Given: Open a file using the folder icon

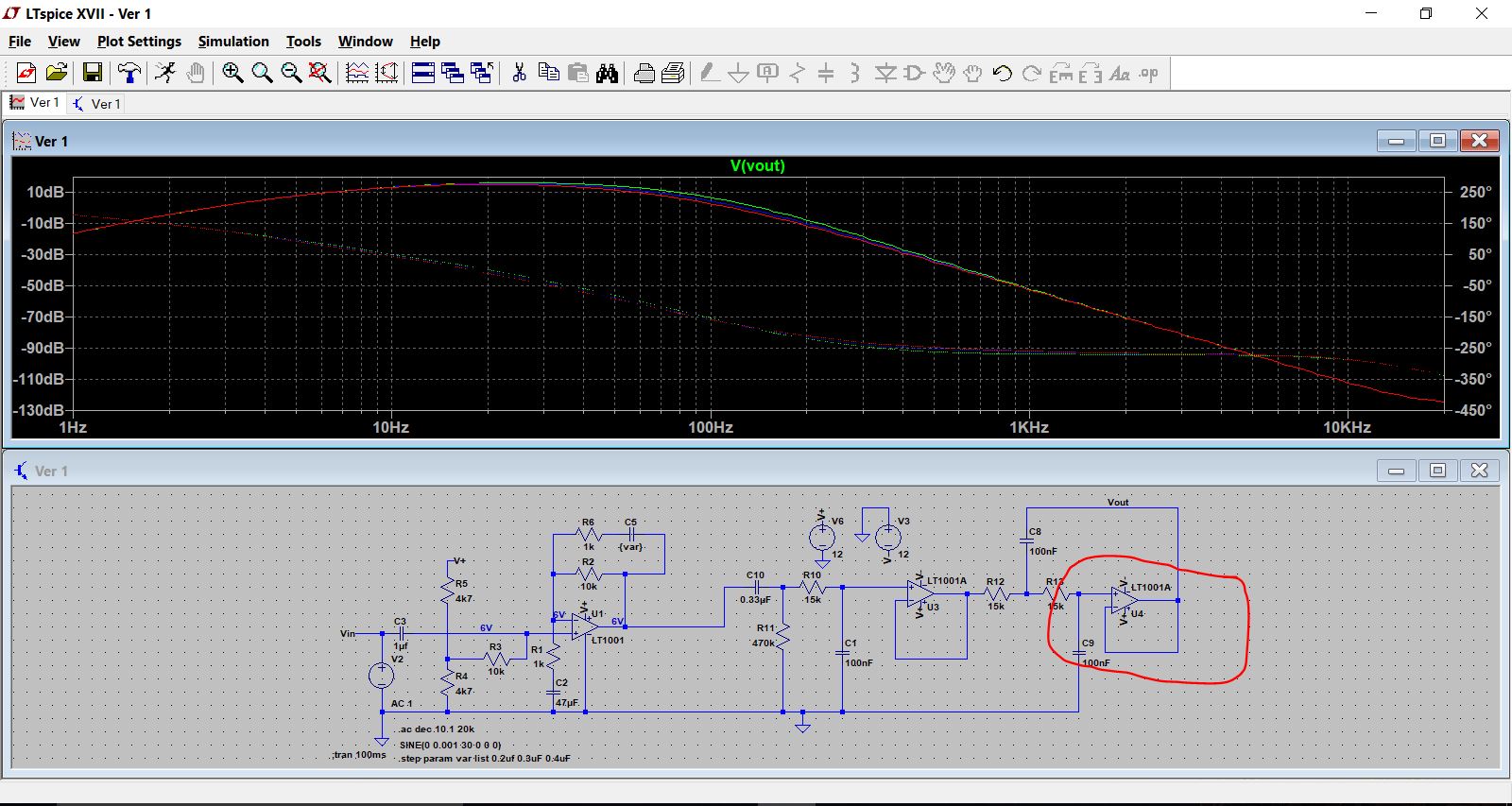Looking at the screenshot, I should coord(57,73).
